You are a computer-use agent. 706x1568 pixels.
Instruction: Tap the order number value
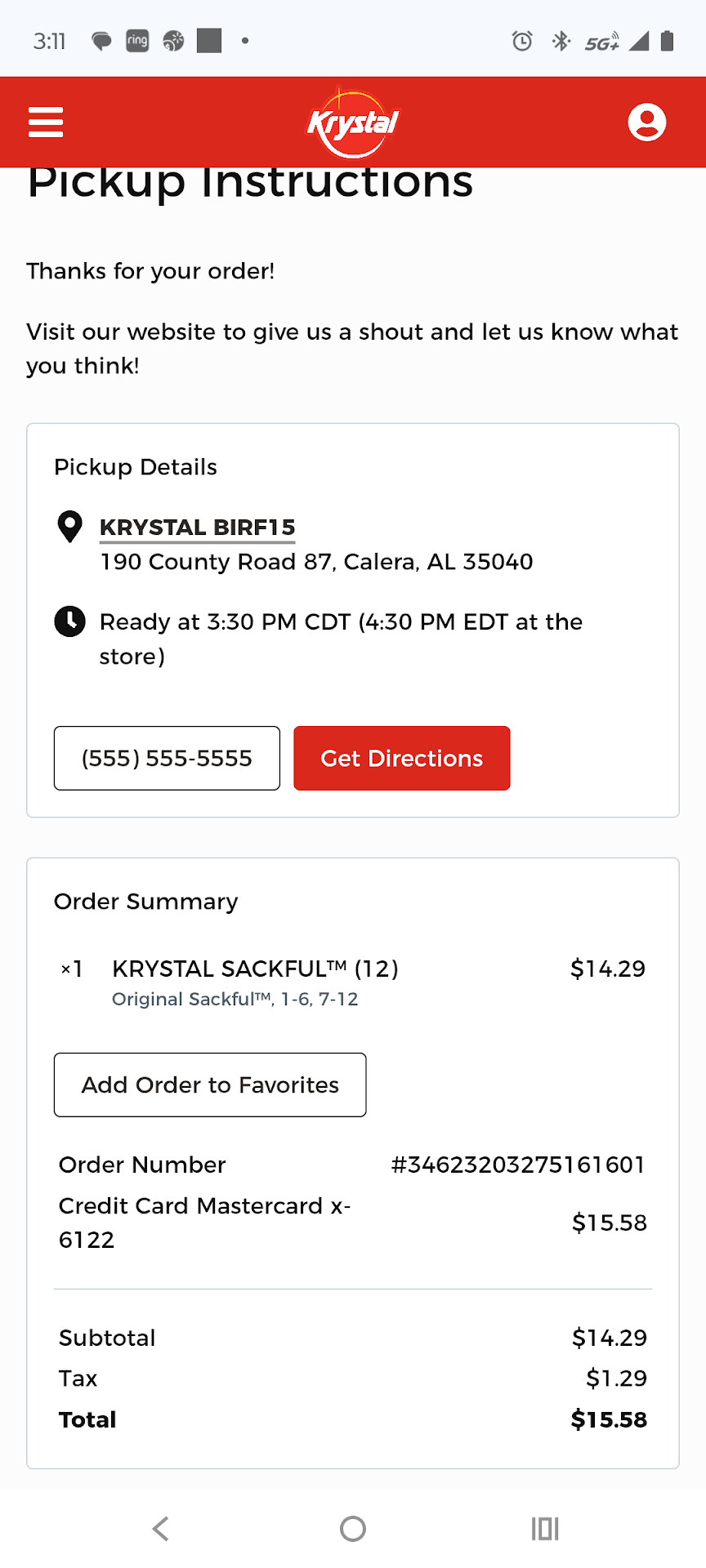pyautogui.click(x=518, y=1165)
